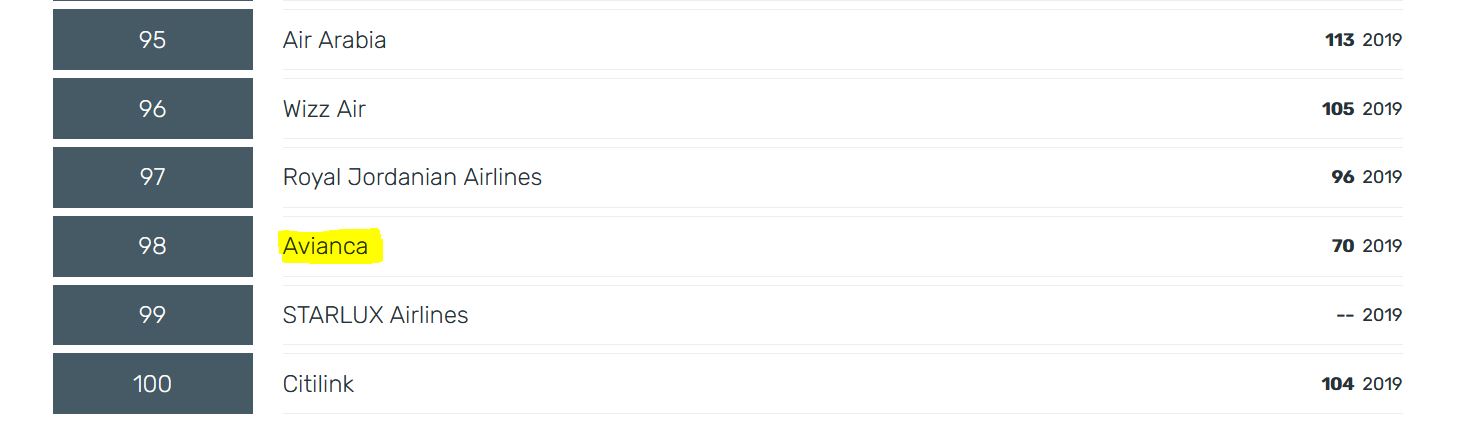The image size is (1457, 423).
Task: Open the STARLUX Airlines entry
Action: pyautogui.click(x=375, y=315)
